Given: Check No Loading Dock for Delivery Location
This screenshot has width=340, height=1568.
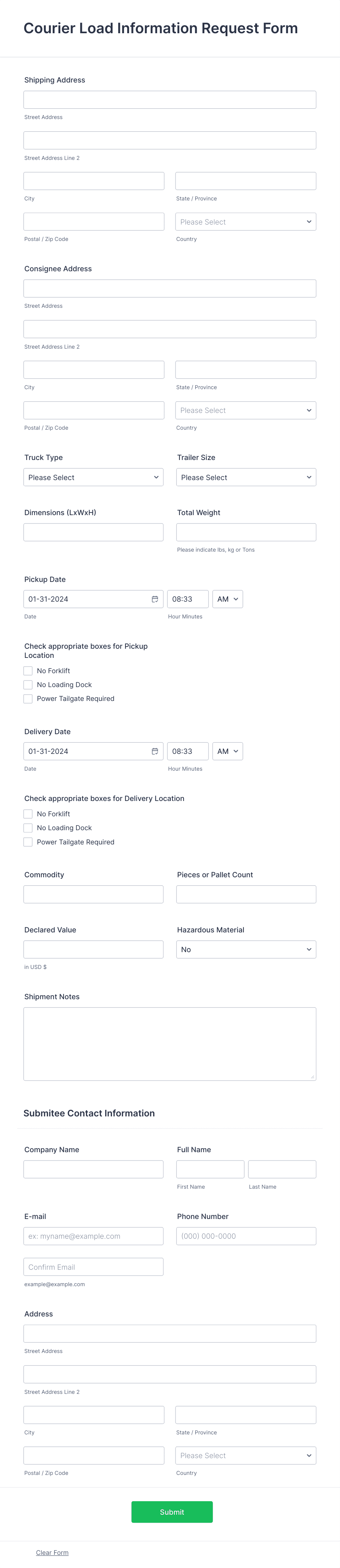Looking at the screenshot, I should [28, 827].
